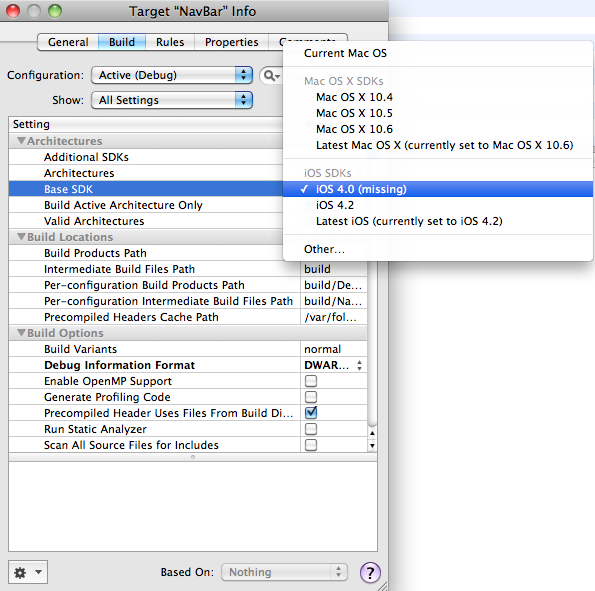Click the search magnifier icon in search field
Screen dimensions: 595x591
pos(271,76)
